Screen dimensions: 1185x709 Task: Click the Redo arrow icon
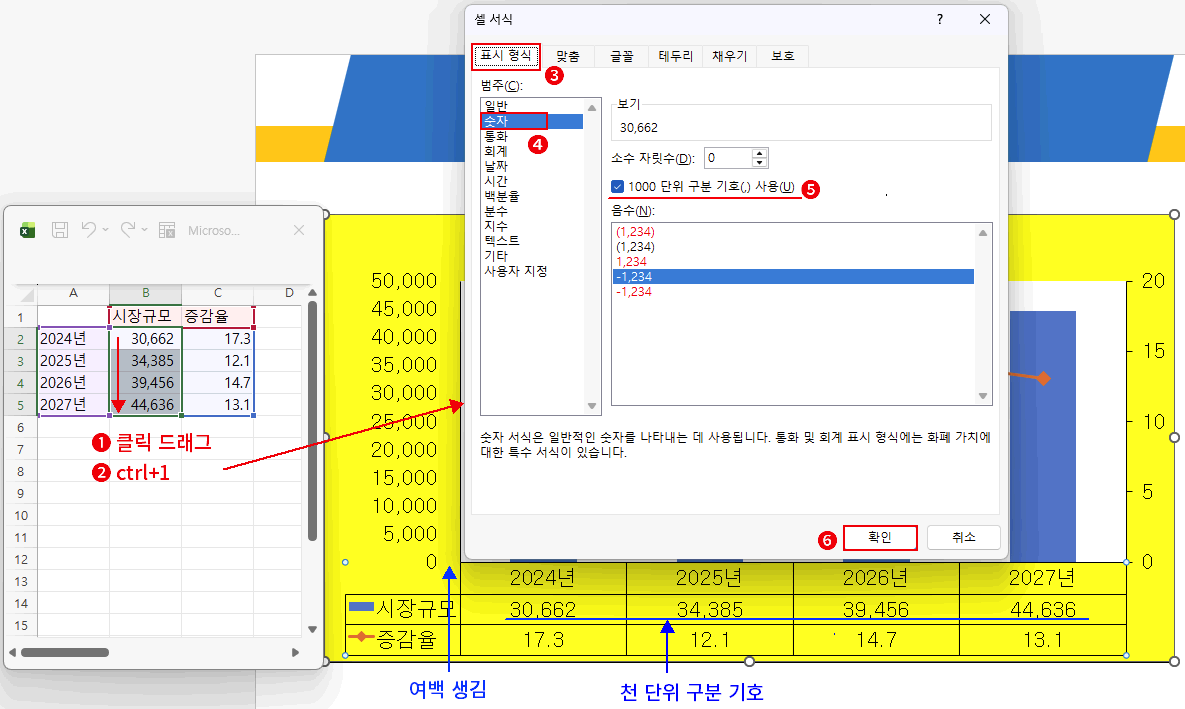pyautogui.click(x=128, y=230)
